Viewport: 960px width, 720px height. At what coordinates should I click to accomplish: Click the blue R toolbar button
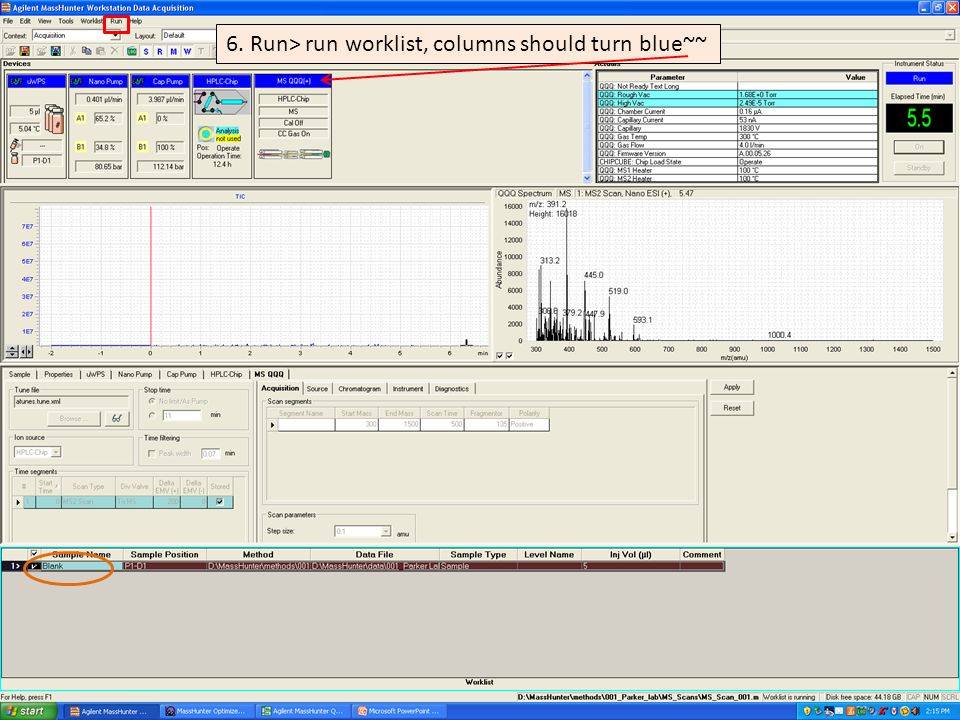coord(160,51)
